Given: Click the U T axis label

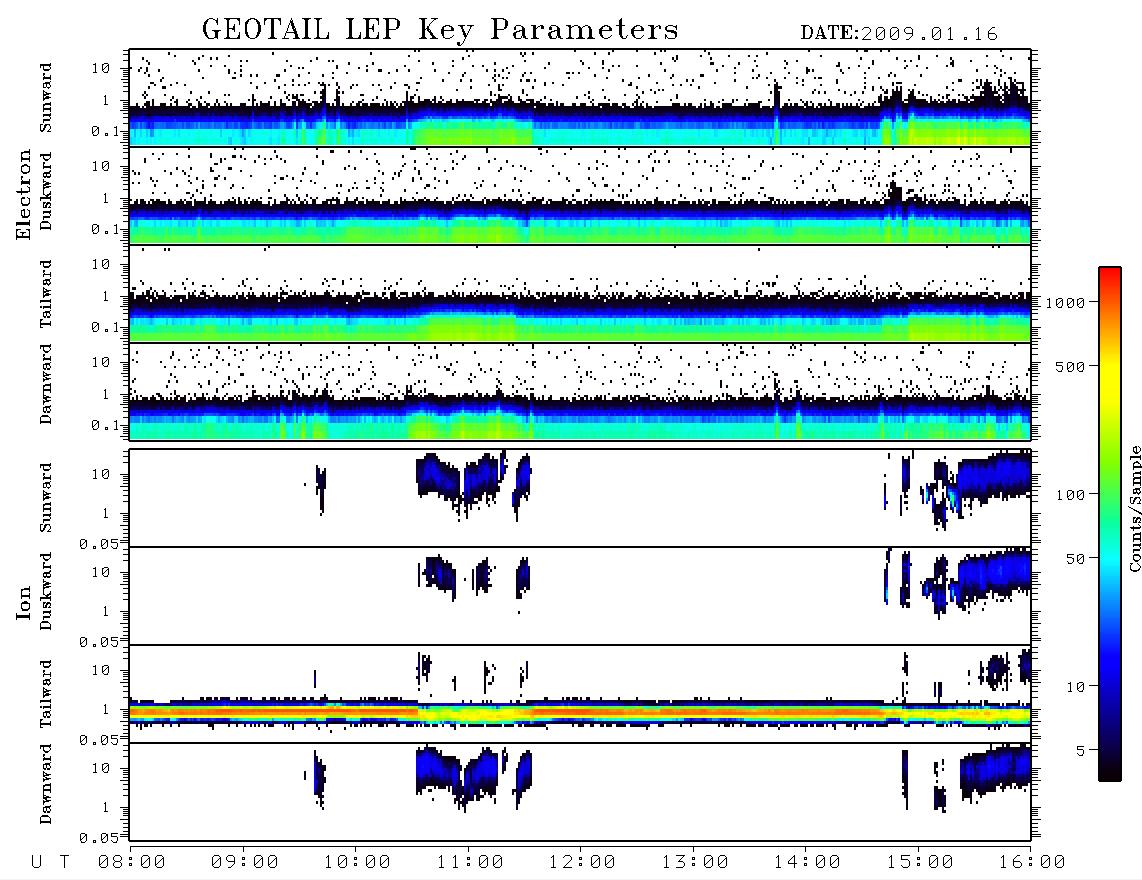Looking at the screenshot, I should pos(50,862).
